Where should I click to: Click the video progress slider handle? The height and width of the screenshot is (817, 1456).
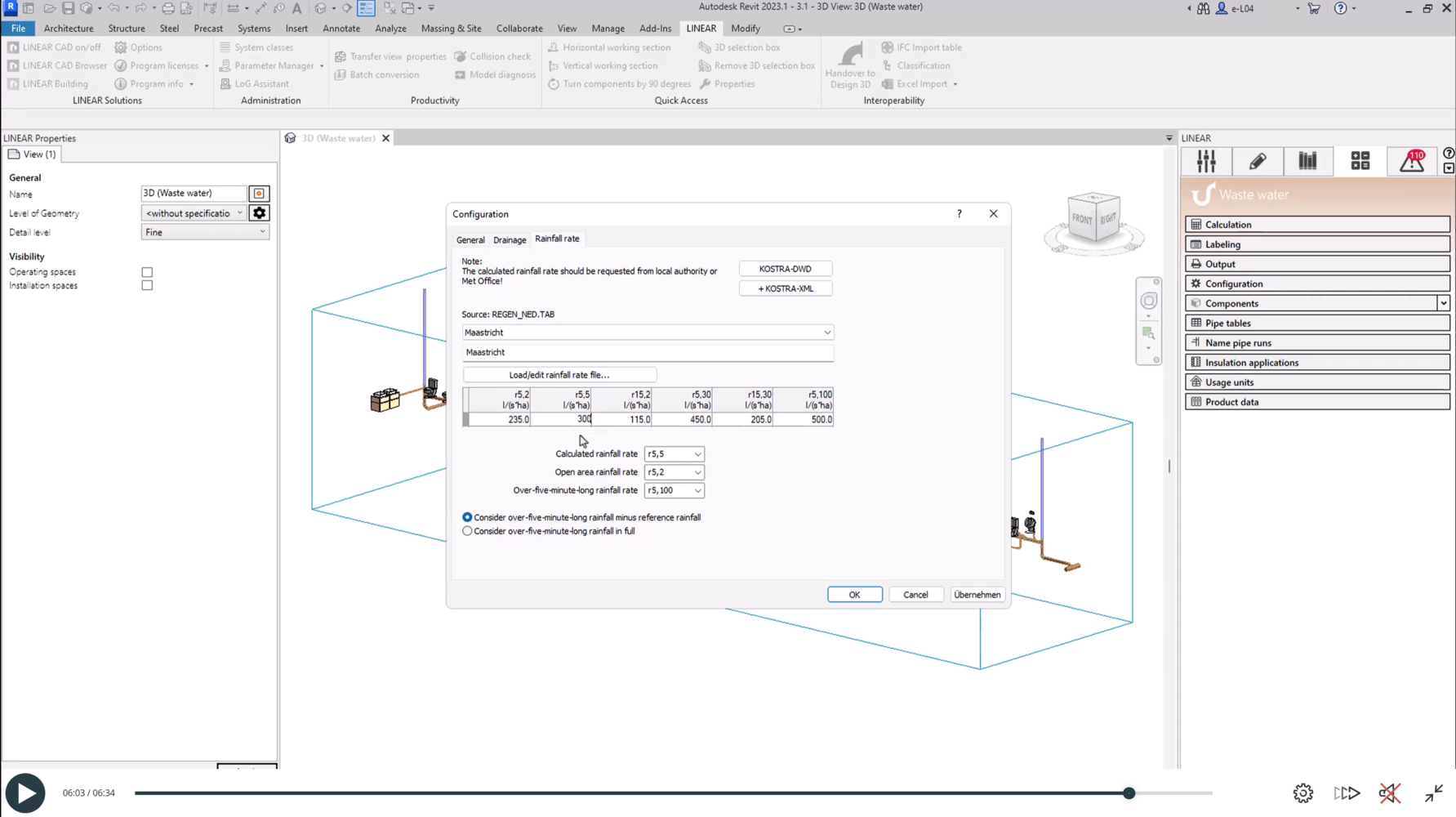tap(1129, 792)
